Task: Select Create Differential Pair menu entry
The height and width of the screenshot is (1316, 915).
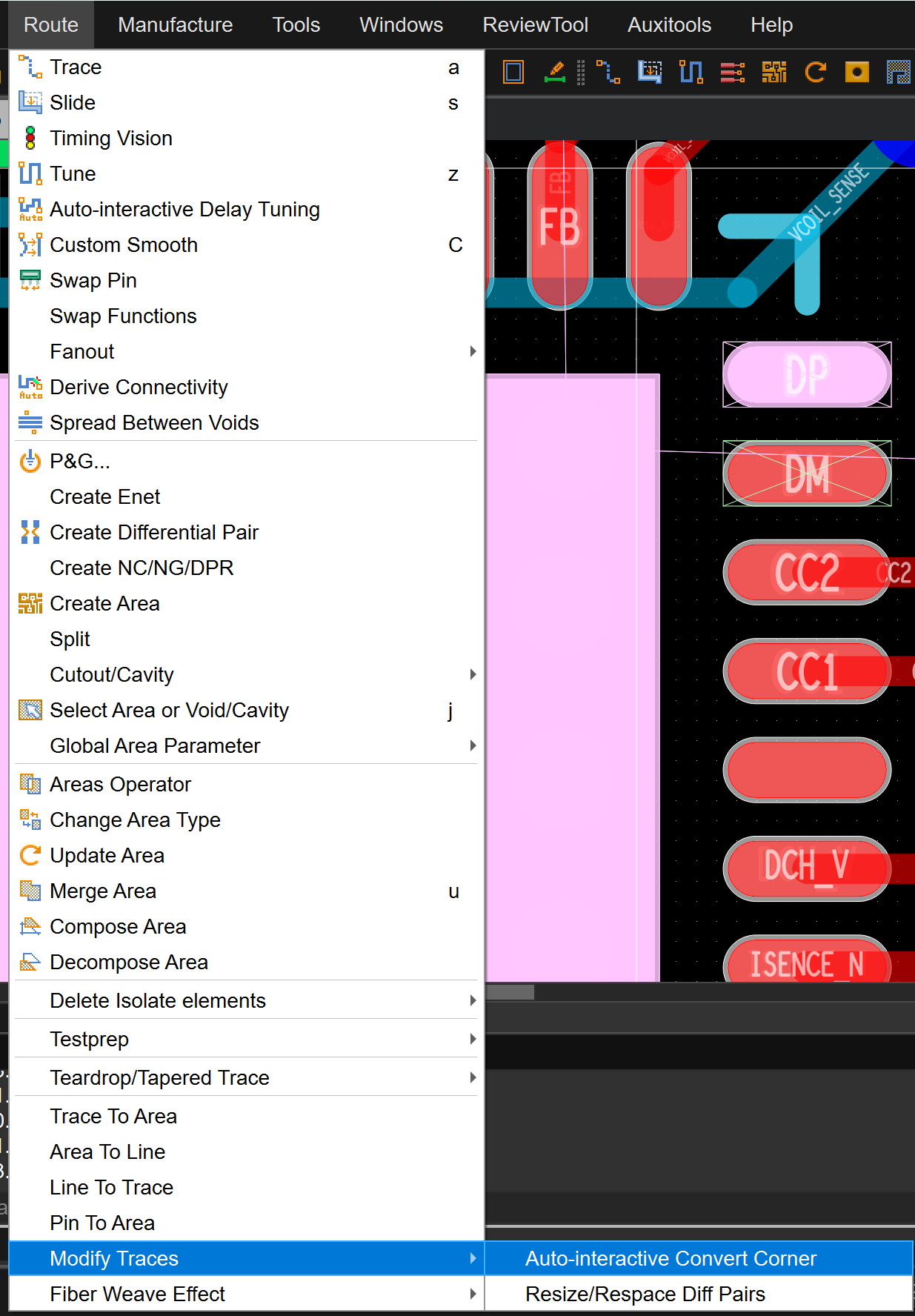Action: coord(154,532)
